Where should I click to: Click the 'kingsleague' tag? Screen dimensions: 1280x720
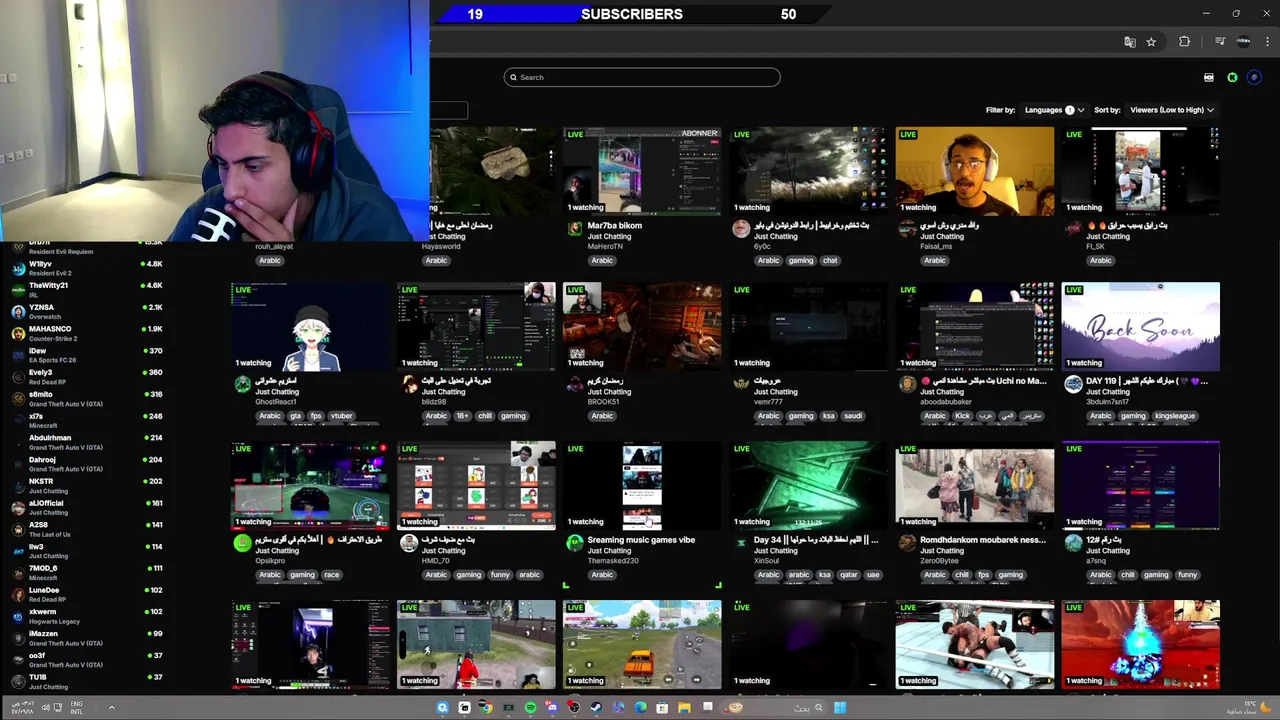pyautogui.click(x=1174, y=416)
